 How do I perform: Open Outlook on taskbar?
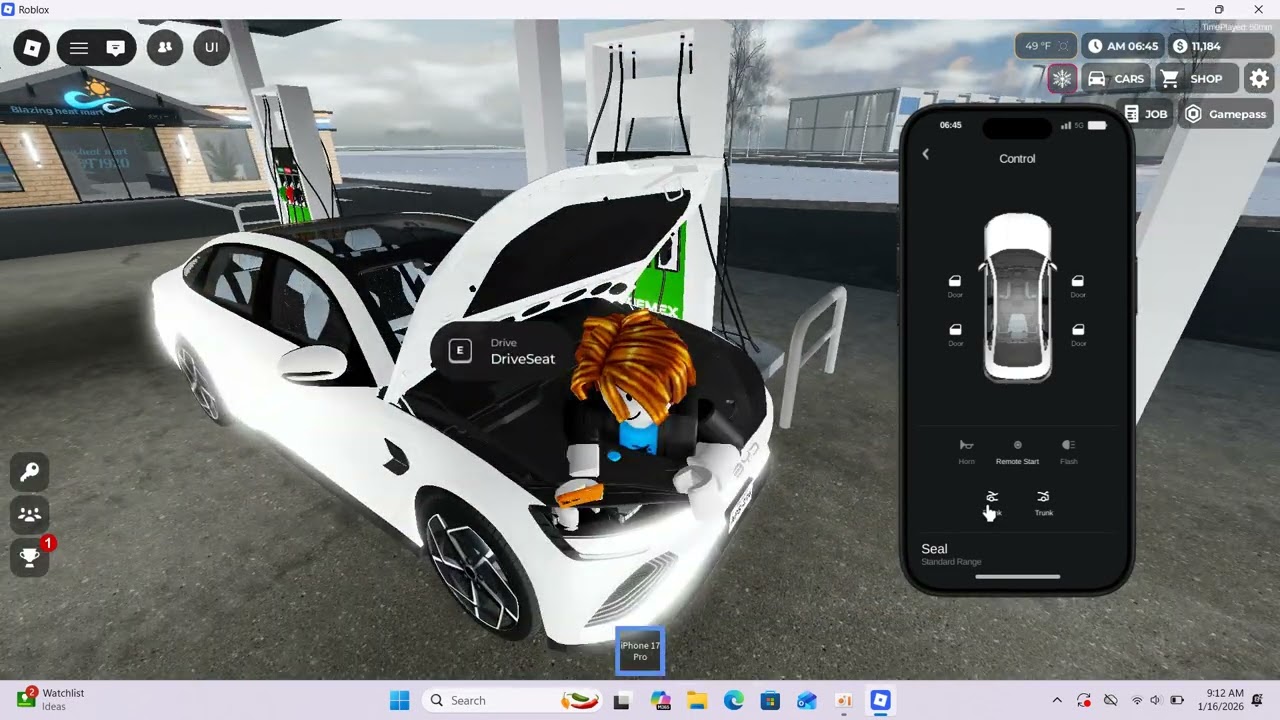807,700
